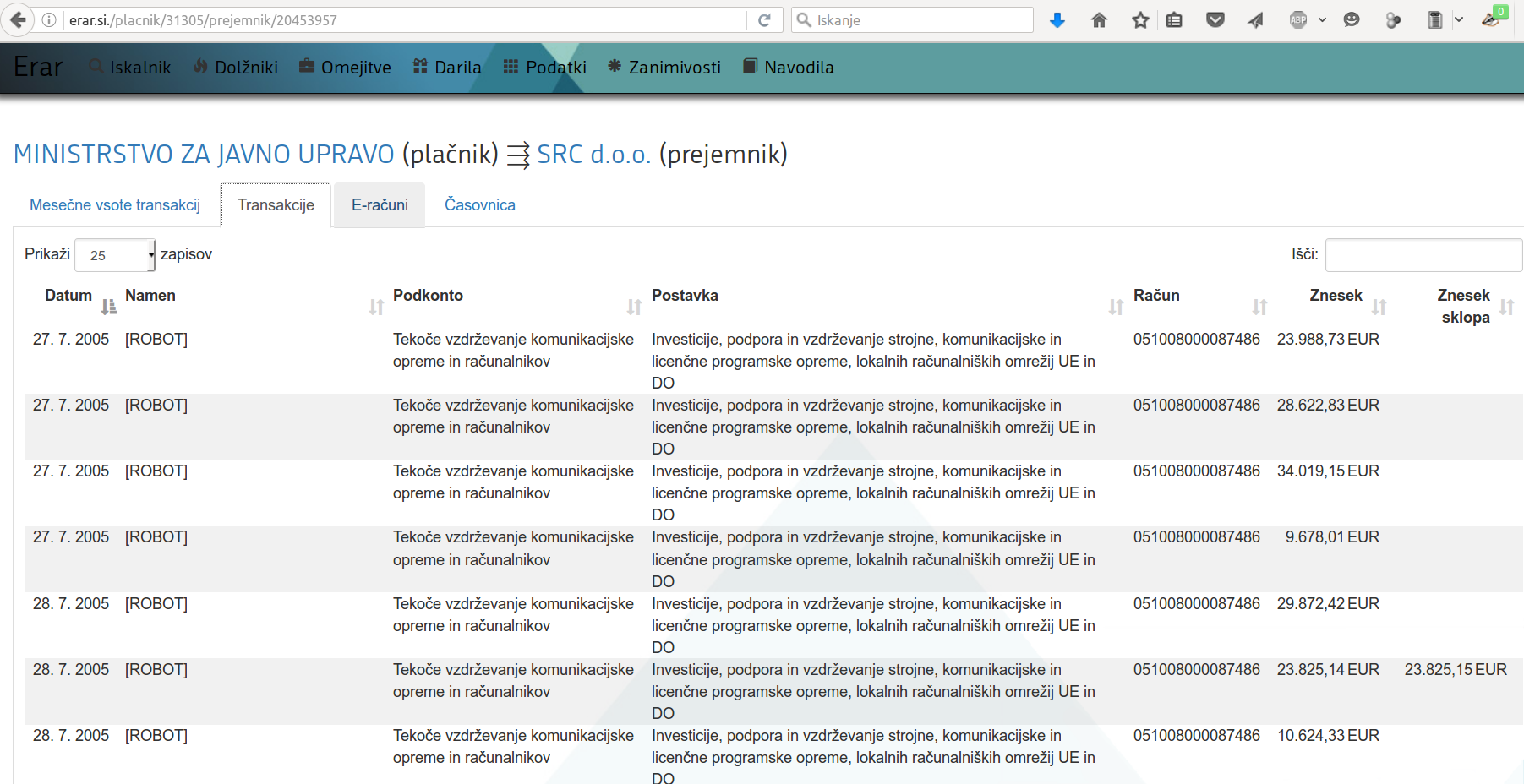The width and height of the screenshot is (1524, 784).
Task: Switch to Mesečne vsote transakcij tab
Action: coord(115,205)
